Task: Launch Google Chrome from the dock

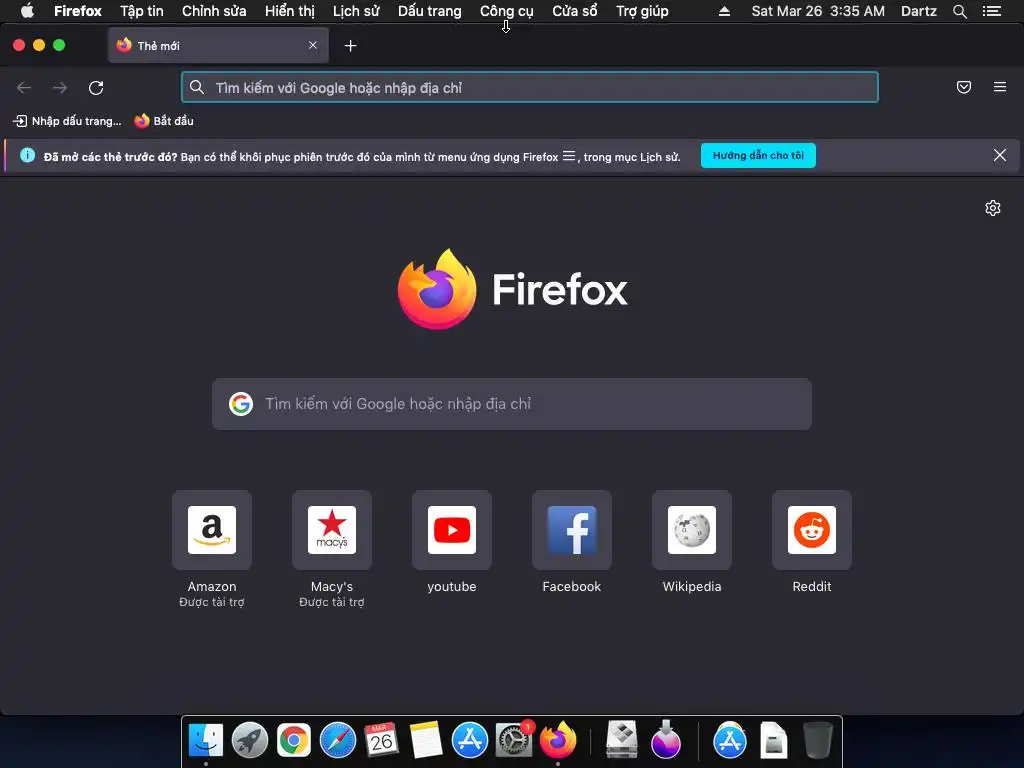Action: click(294, 741)
